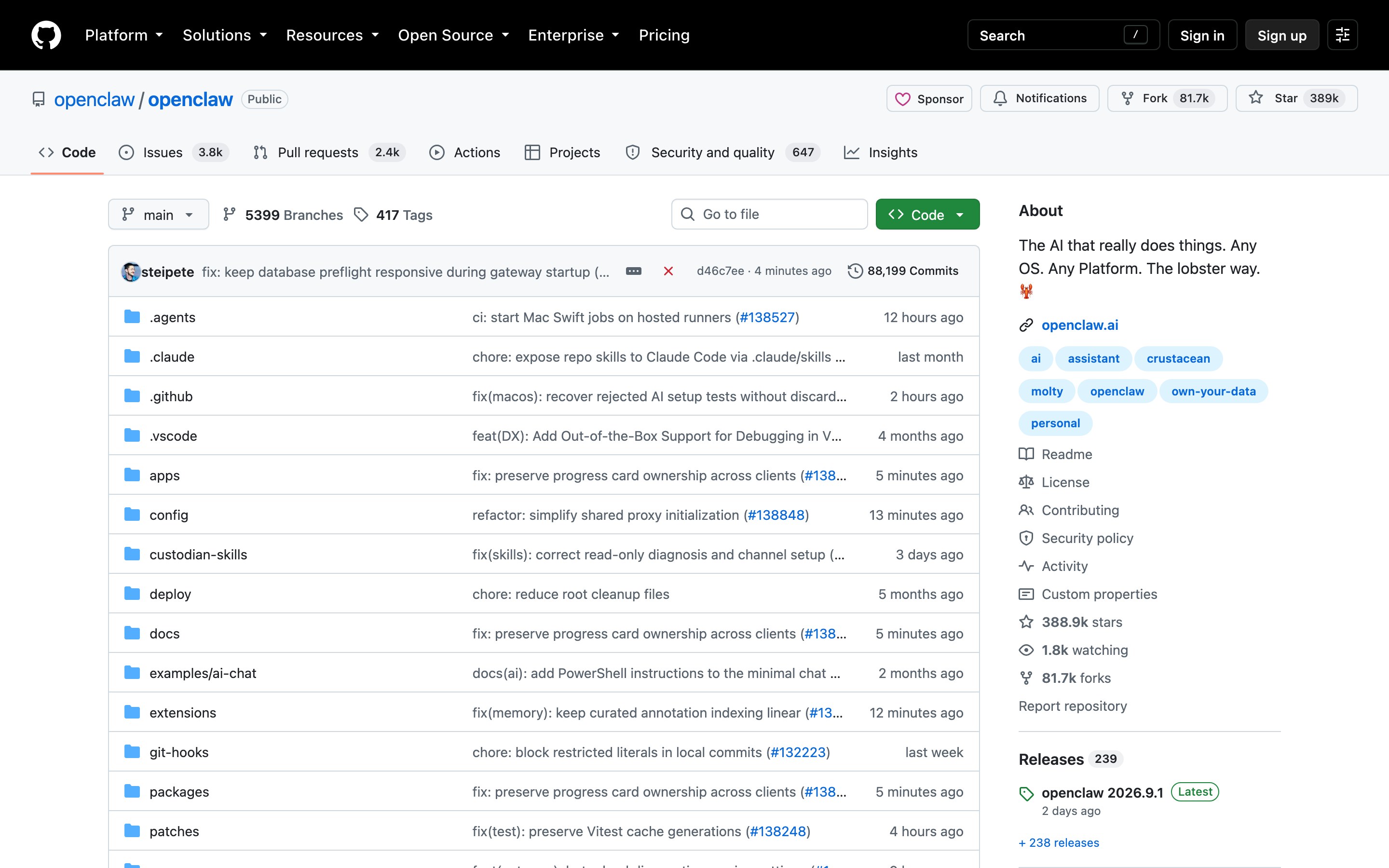
Task: Click the Sign up button
Action: [x=1281, y=35]
